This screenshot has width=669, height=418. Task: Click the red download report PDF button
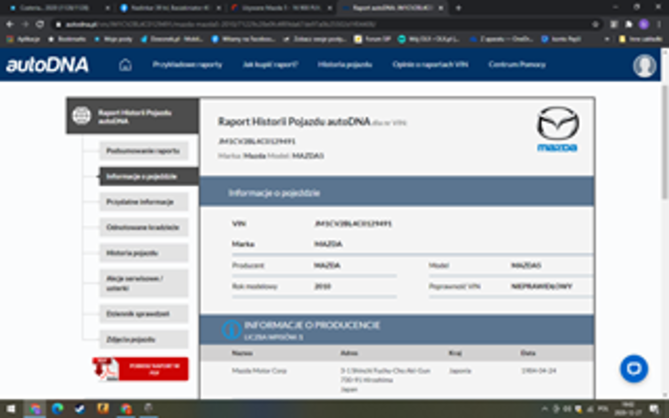click(x=154, y=369)
